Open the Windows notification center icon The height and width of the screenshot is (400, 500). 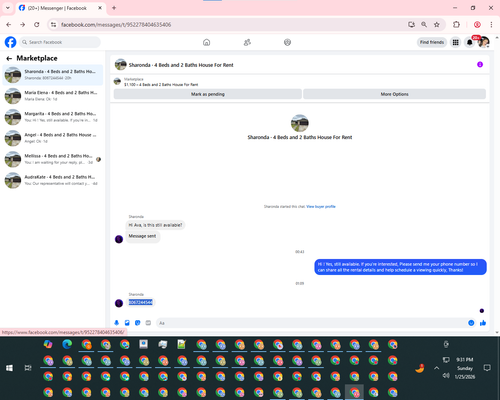487,368
